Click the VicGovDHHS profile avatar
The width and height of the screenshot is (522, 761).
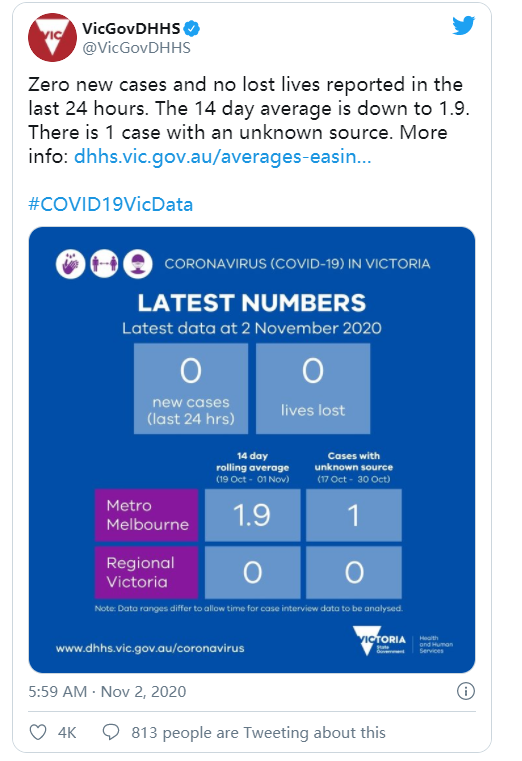coord(52,38)
